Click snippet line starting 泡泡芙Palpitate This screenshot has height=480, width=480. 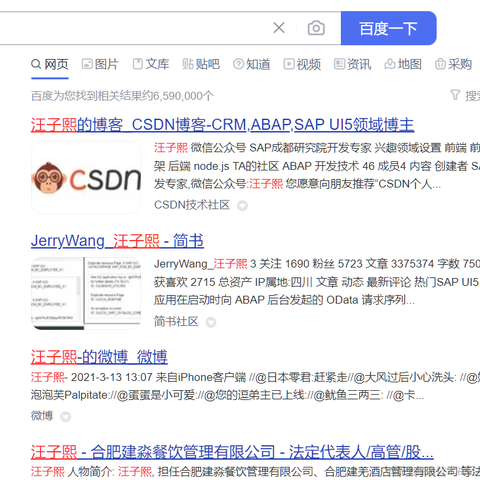[x=227, y=395]
